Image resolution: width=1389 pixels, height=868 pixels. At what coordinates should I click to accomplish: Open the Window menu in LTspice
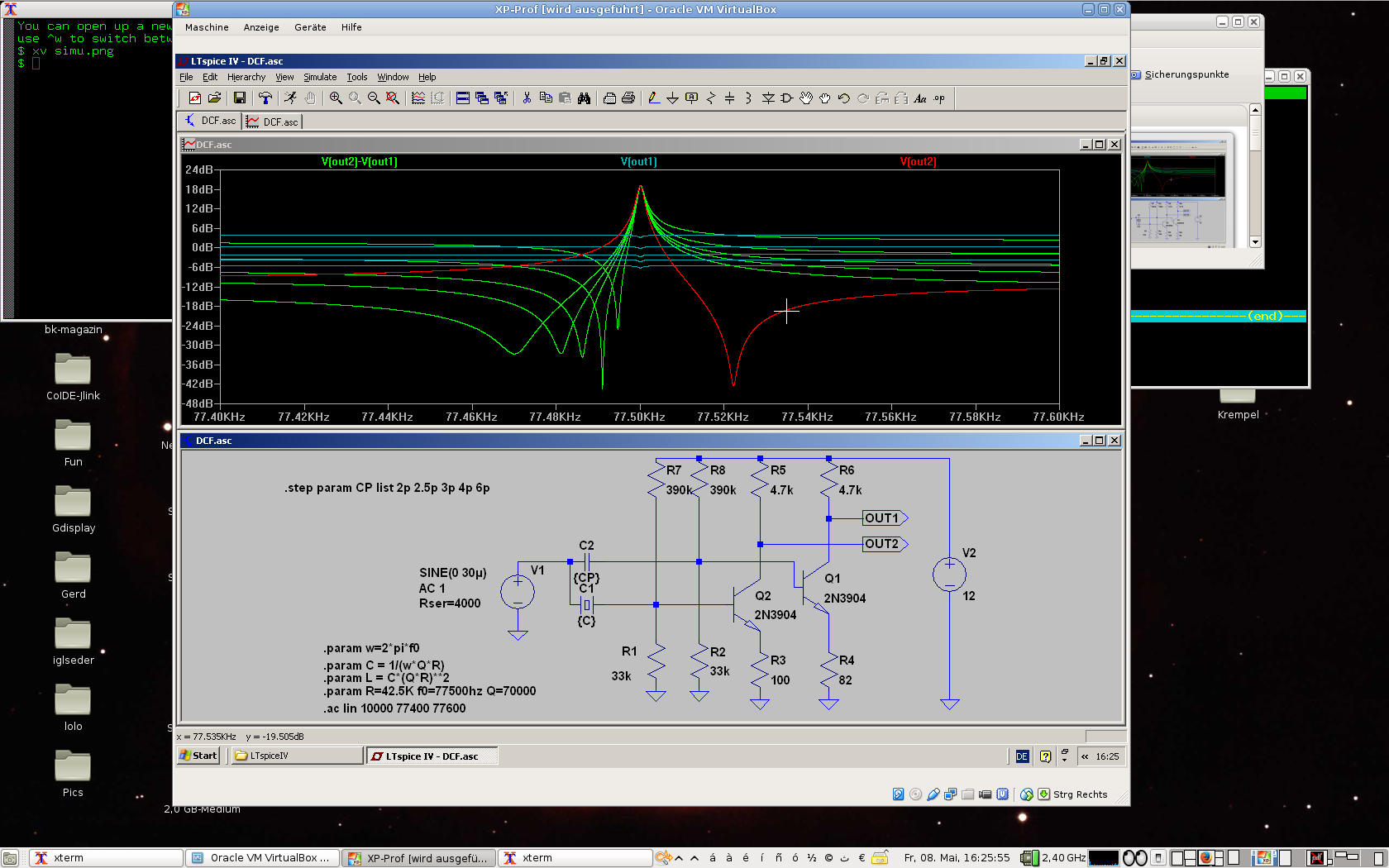pos(393,77)
